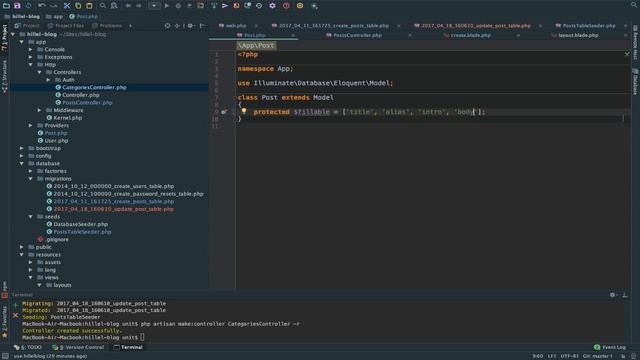Click the Redo arrow in toolbar
The width and height of the screenshot is (640, 360).
tap(53, 6)
